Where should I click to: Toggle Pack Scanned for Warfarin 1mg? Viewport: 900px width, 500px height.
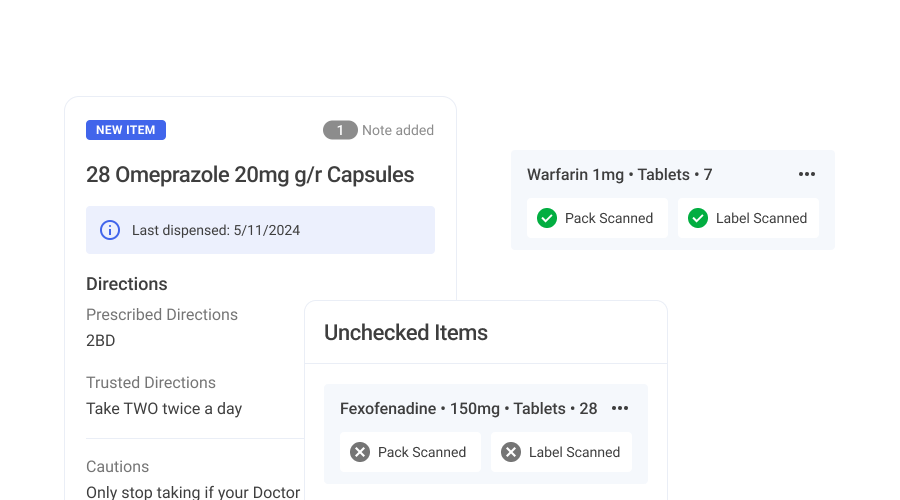click(x=598, y=218)
